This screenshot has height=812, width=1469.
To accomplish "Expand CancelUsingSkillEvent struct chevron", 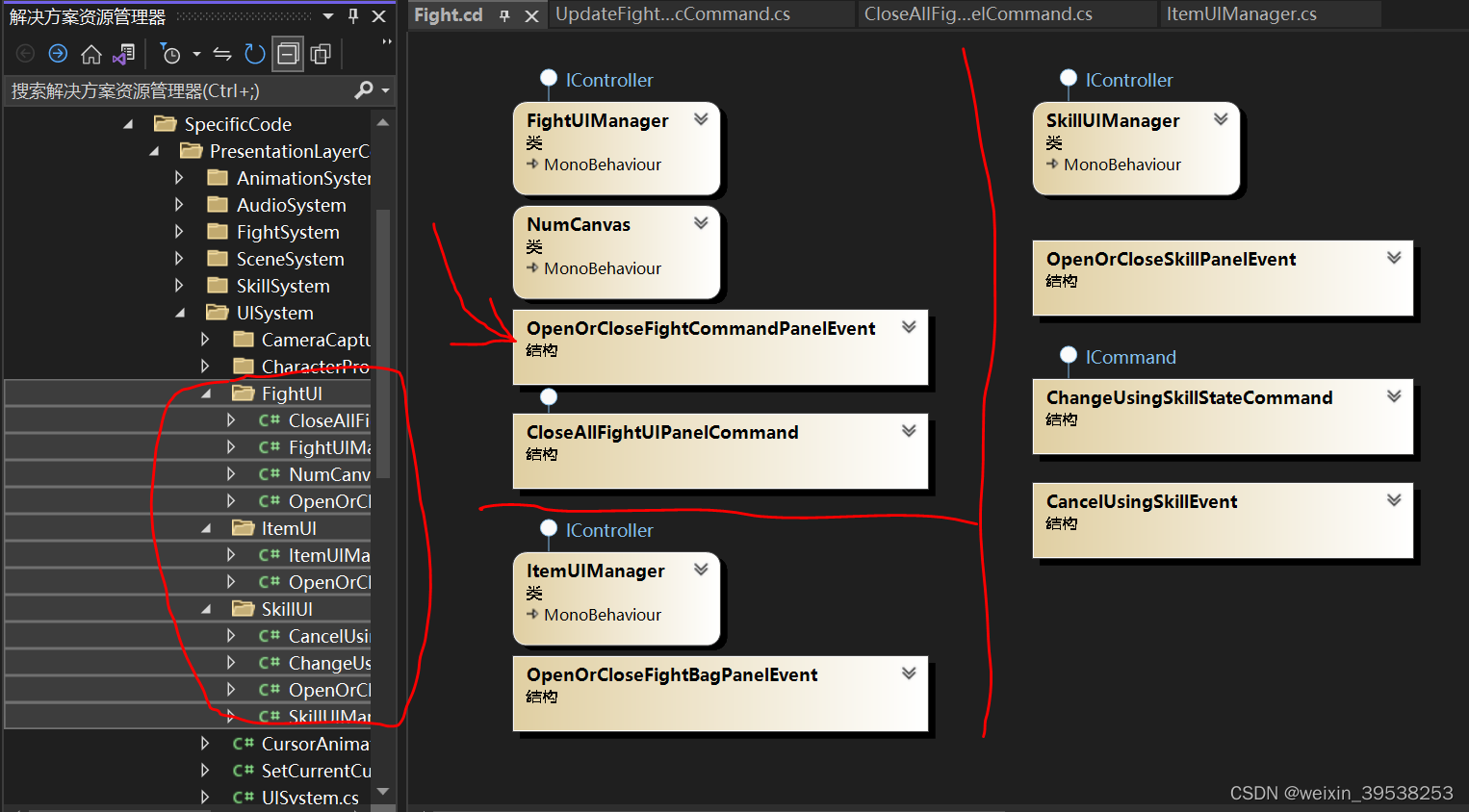I will pyautogui.click(x=1394, y=500).
